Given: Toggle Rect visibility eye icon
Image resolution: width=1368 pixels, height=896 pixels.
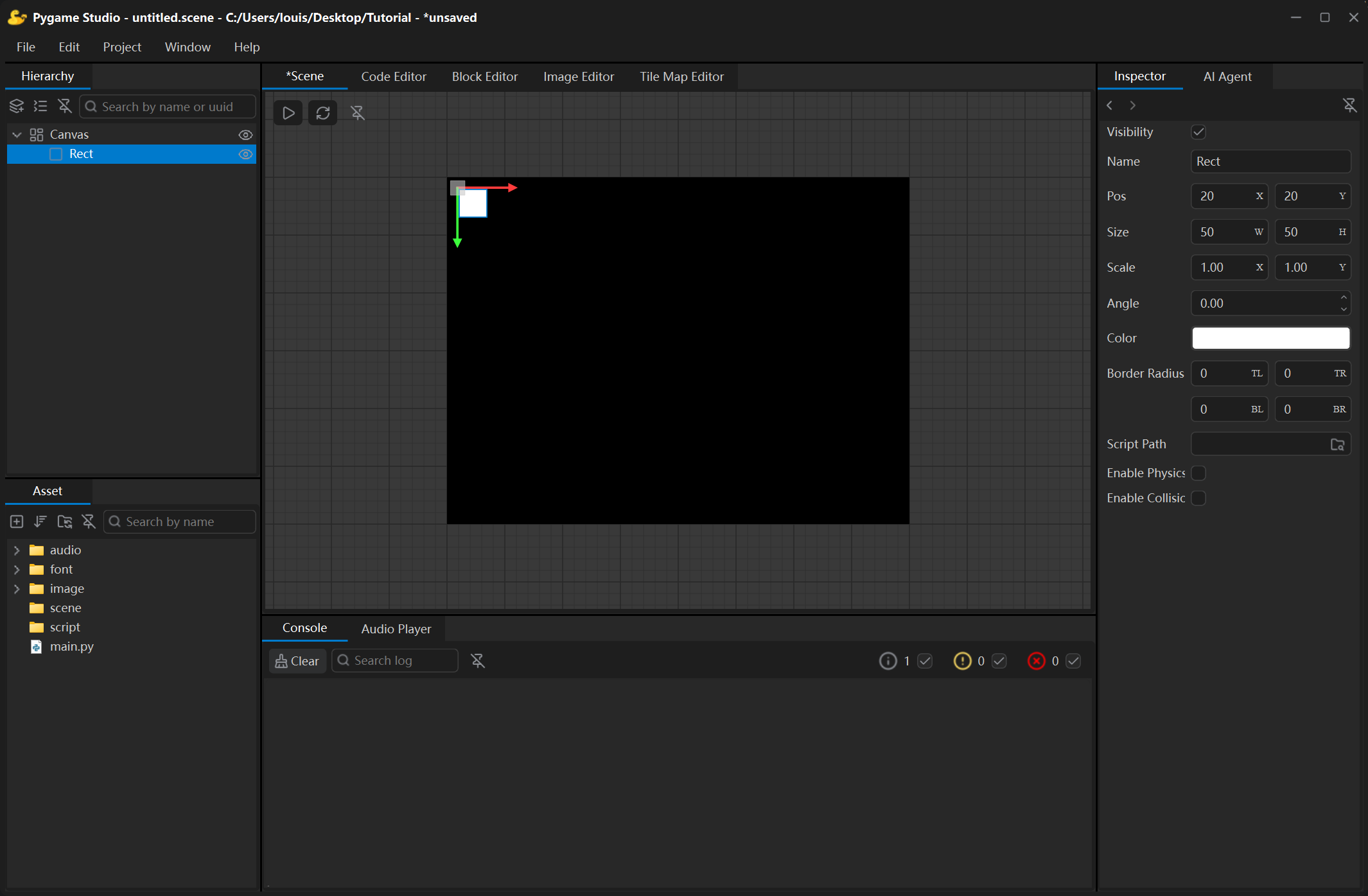Looking at the screenshot, I should 245,154.
